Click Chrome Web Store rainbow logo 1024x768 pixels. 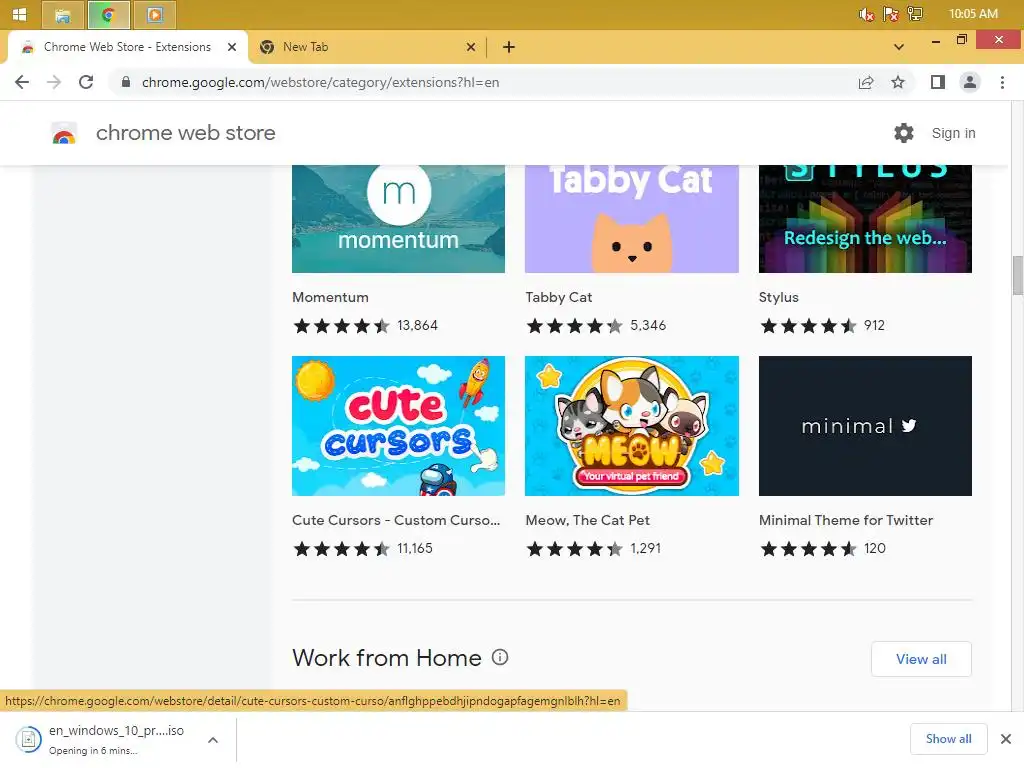(64, 133)
